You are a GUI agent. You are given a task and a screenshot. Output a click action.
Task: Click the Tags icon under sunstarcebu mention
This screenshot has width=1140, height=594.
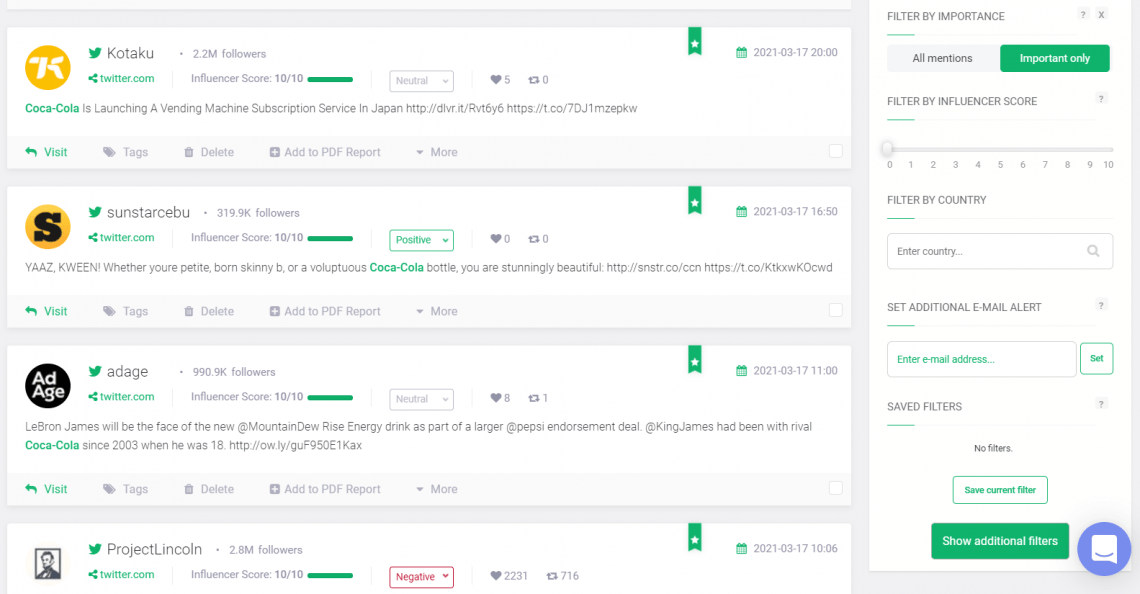point(109,311)
